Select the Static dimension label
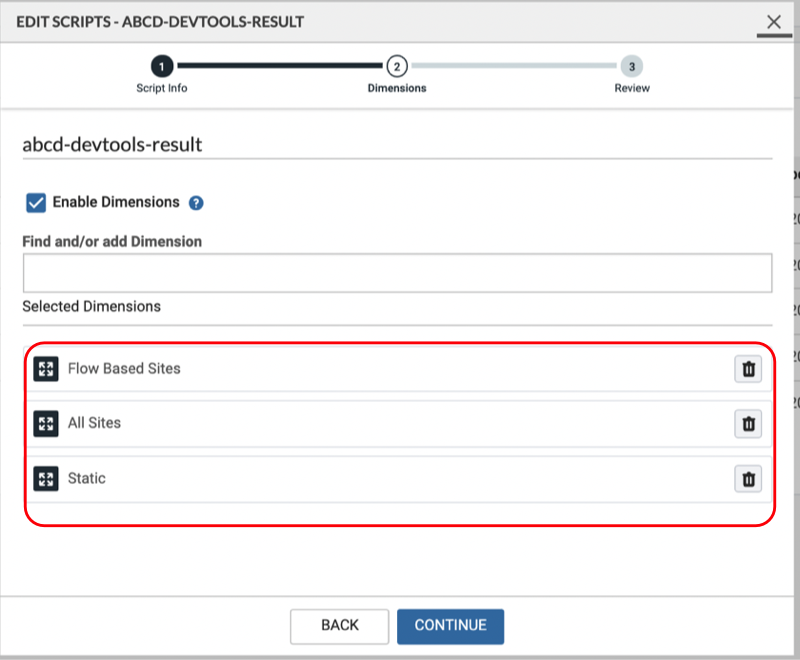 point(86,479)
